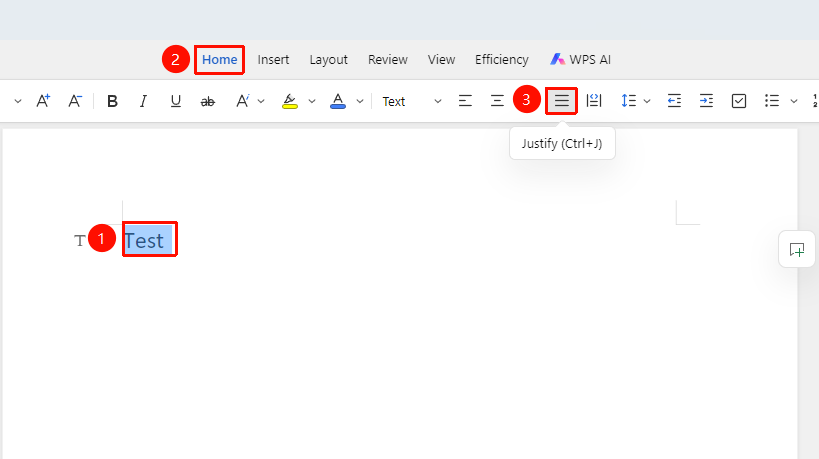This screenshot has width=819, height=459.
Task: Insert a checkbox to-do list
Action: pyautogui.click(x=739, y=101)
